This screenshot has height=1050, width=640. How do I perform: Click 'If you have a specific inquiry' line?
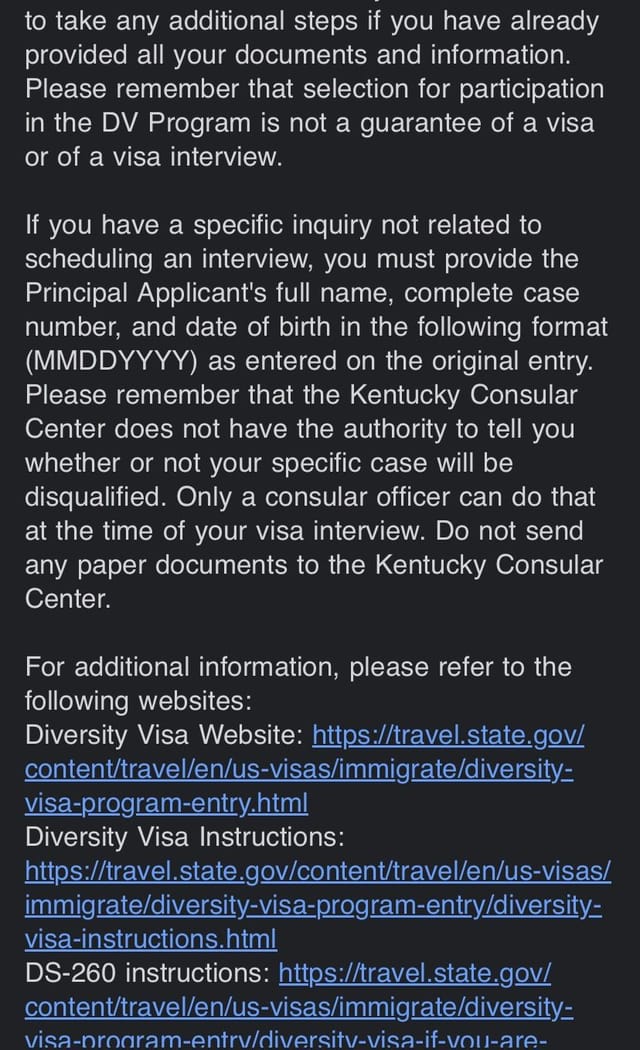pos(283,225)
